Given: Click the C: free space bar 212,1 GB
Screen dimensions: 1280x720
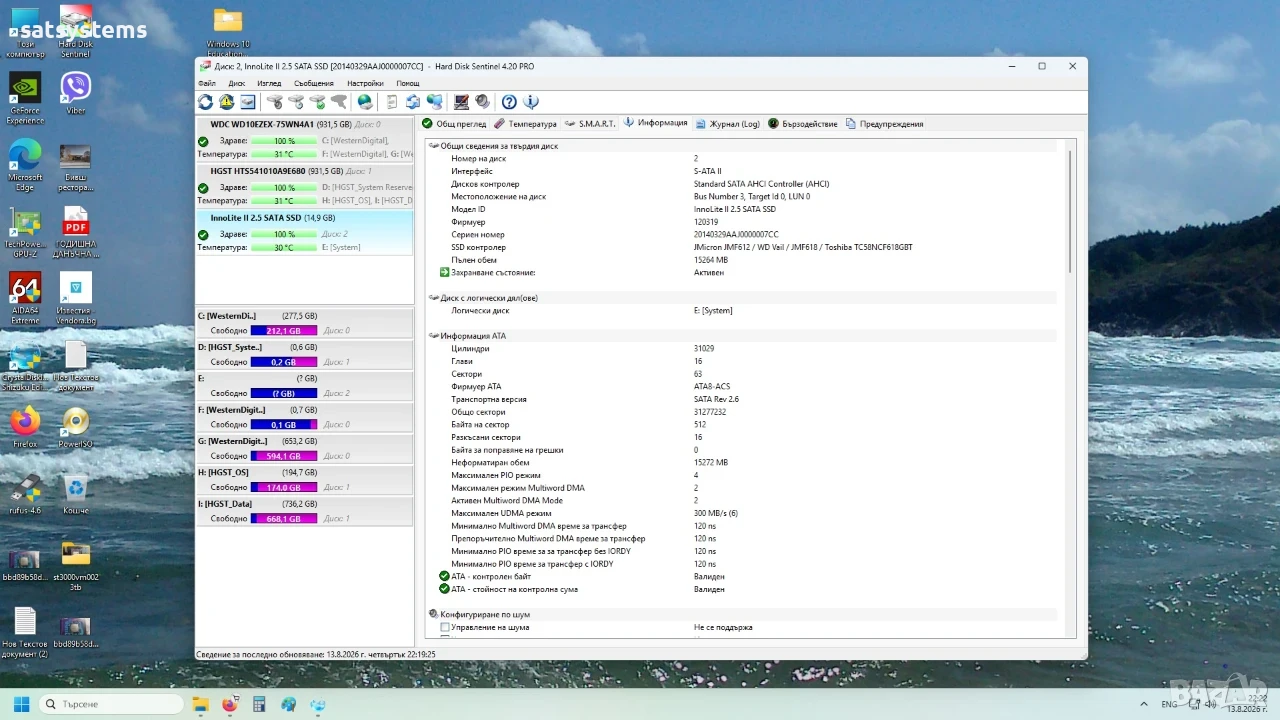Looking at the screenshot, I should pyautogui.click(x=284, y=331).
